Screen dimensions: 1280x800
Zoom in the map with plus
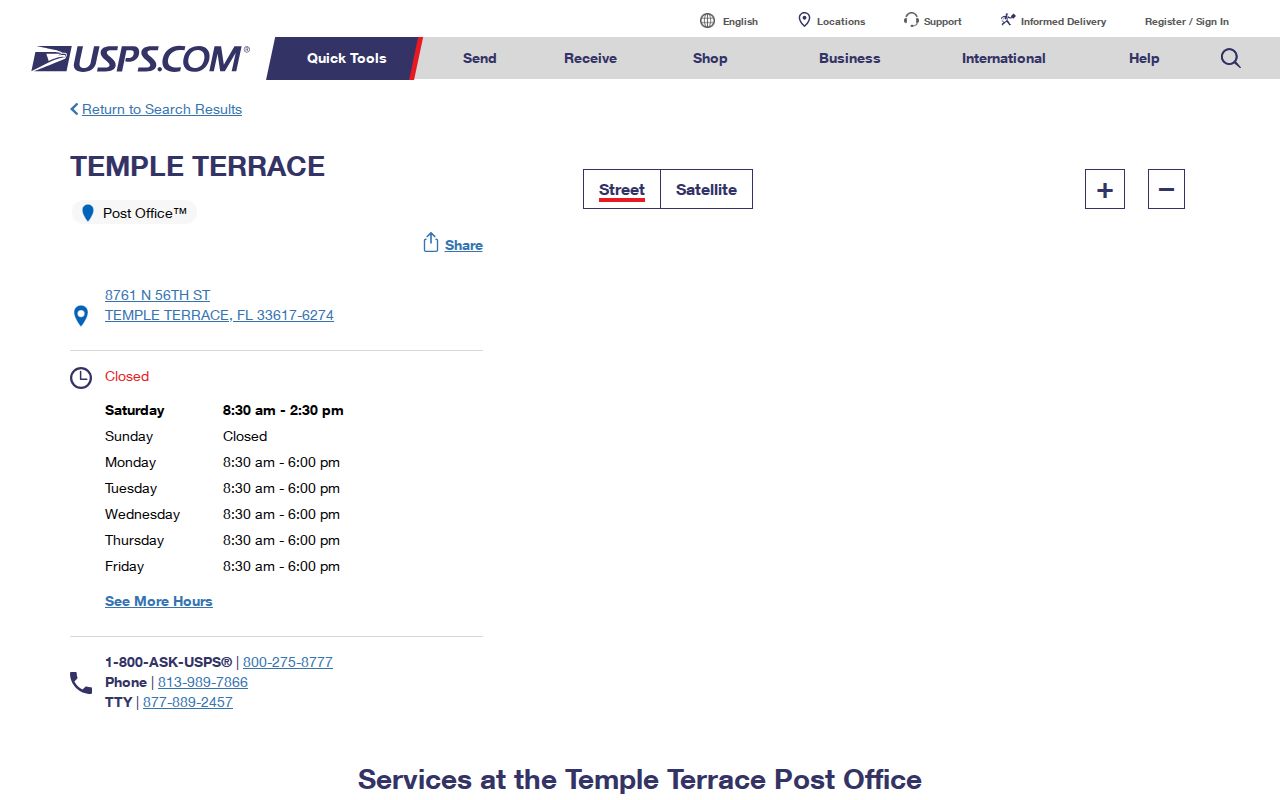point(1105,189)
